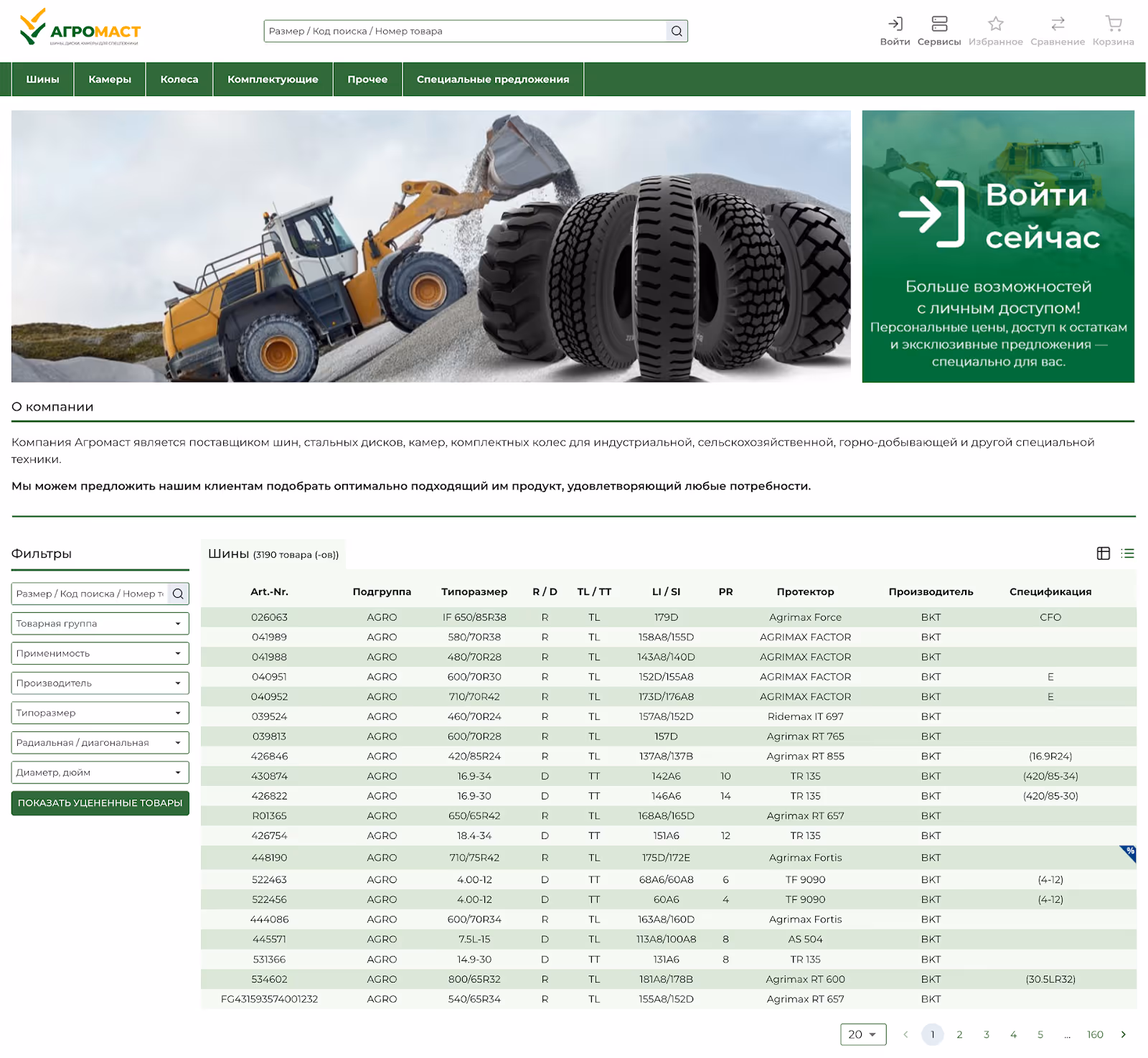This screenshot has height=1058, width=1148.
Task: Click the top search input field
Action: [x=465, y=31]
